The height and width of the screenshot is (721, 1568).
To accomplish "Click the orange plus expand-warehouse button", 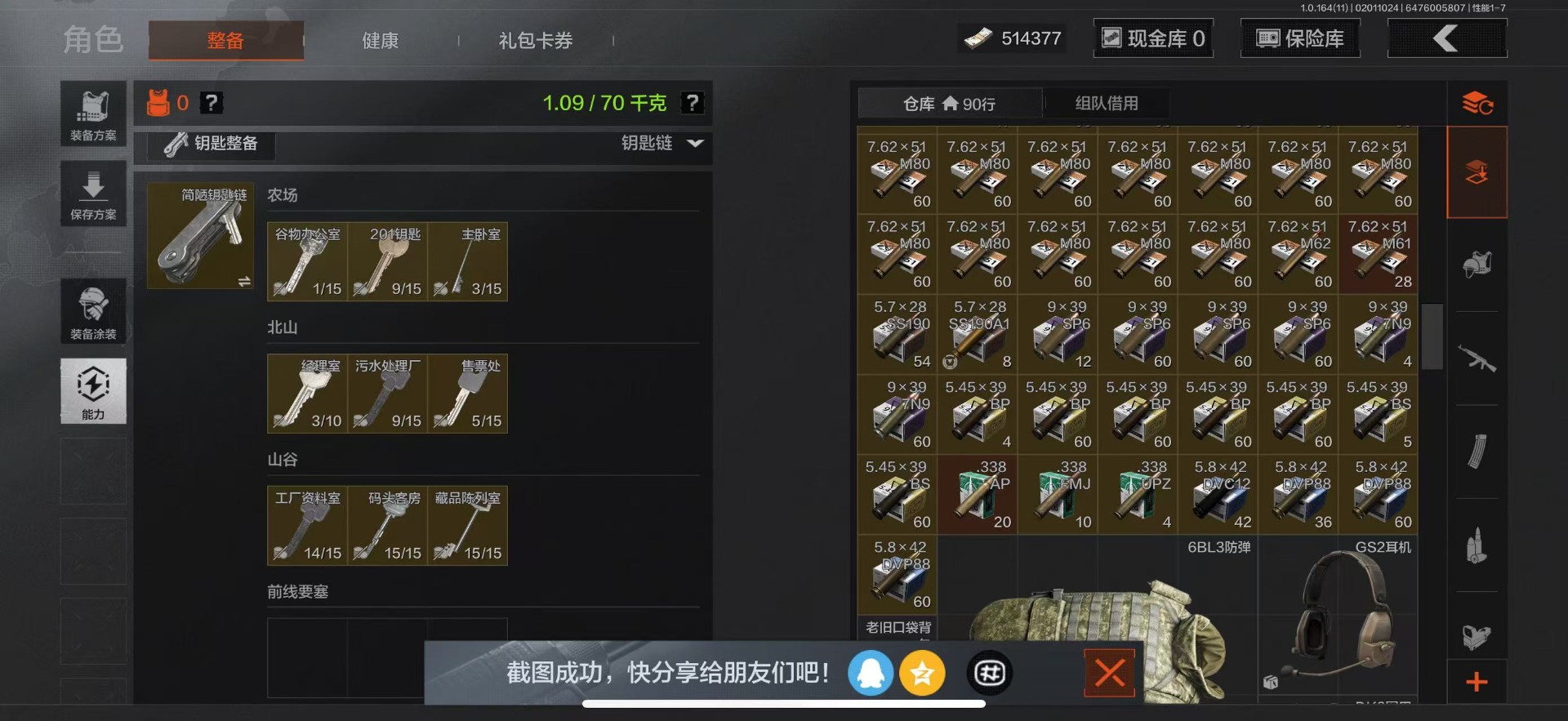I will (x=1477, y=682).
